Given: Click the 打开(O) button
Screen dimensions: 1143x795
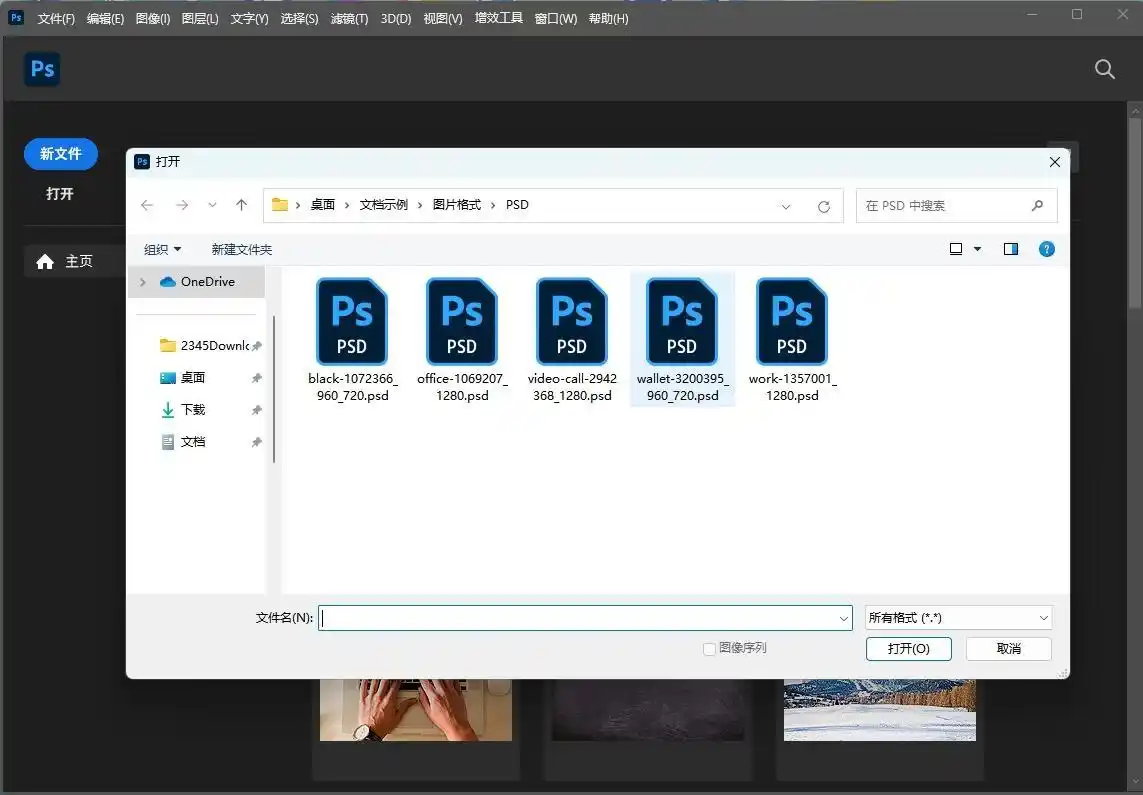Looking at the screenshot, I should 909,649.
